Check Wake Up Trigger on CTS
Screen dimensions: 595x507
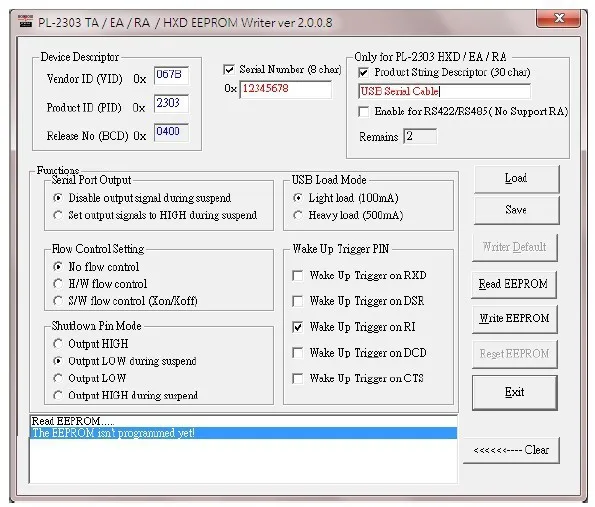point(298,379)
